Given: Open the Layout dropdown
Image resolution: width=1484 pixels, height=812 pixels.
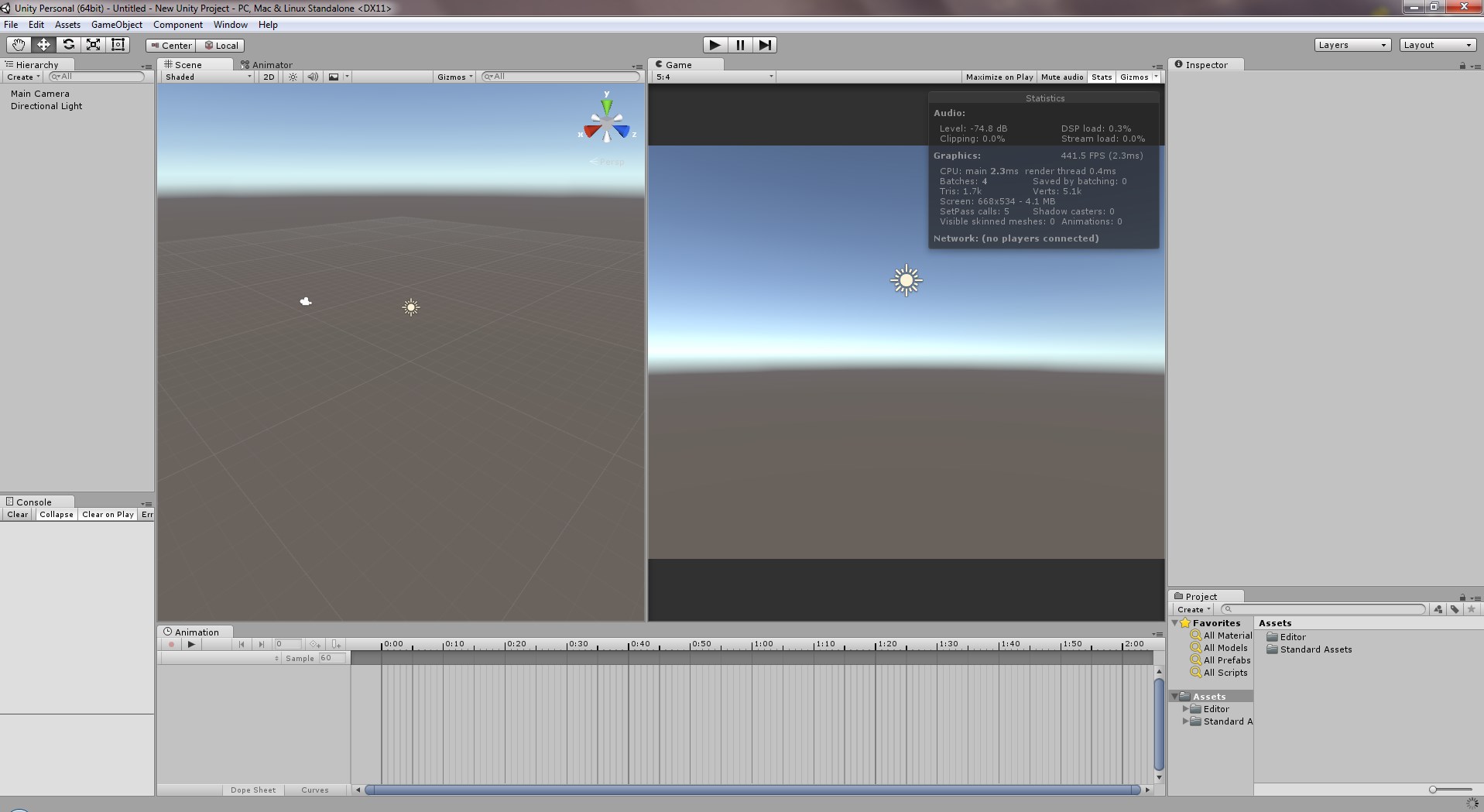Looking at the screenshot, I should tap(1437, 45).
